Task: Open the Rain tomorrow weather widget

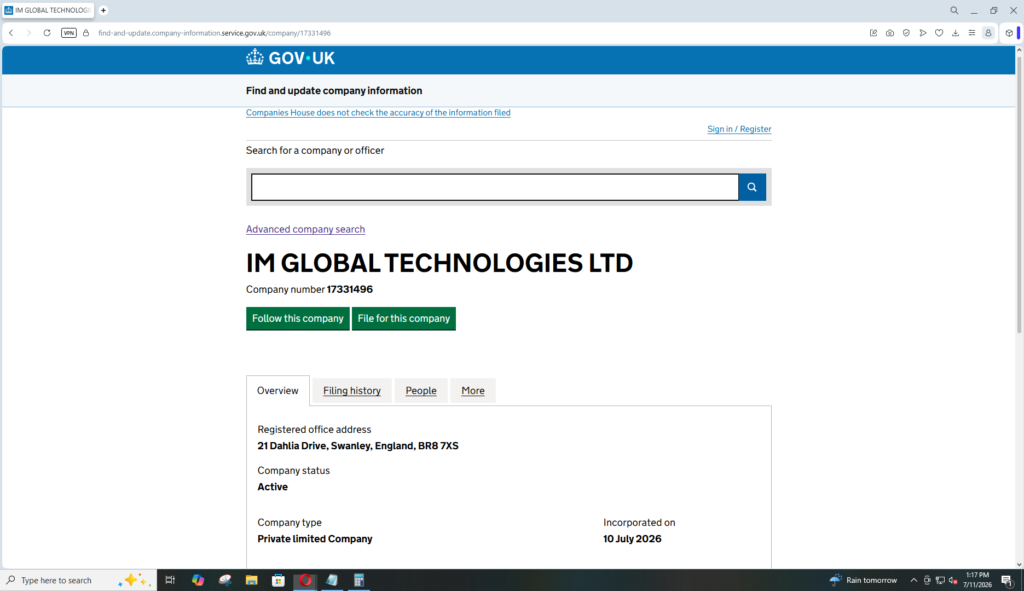Action: point(863,580)
